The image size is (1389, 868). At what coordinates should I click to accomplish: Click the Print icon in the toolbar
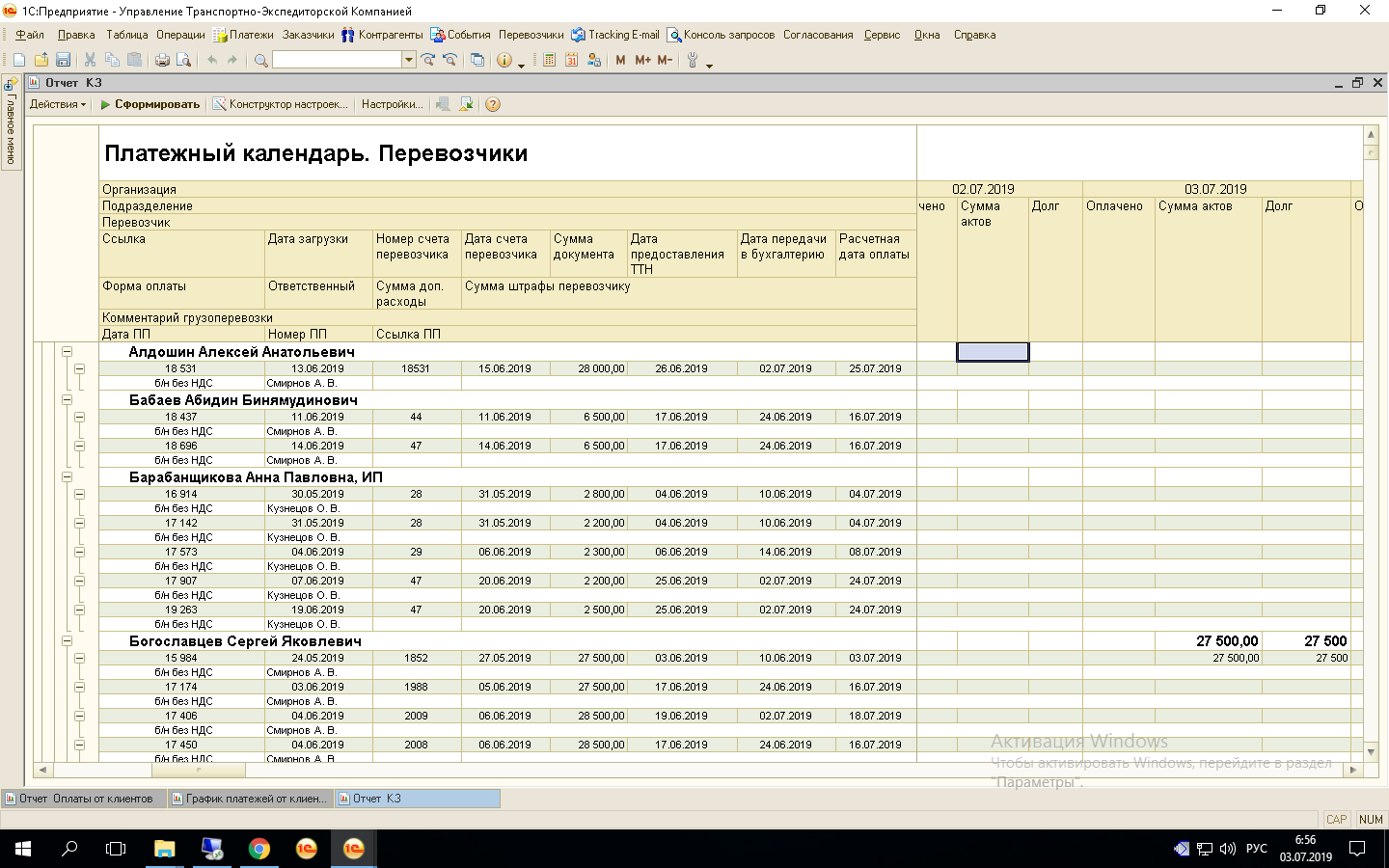(x=162, y=60)
